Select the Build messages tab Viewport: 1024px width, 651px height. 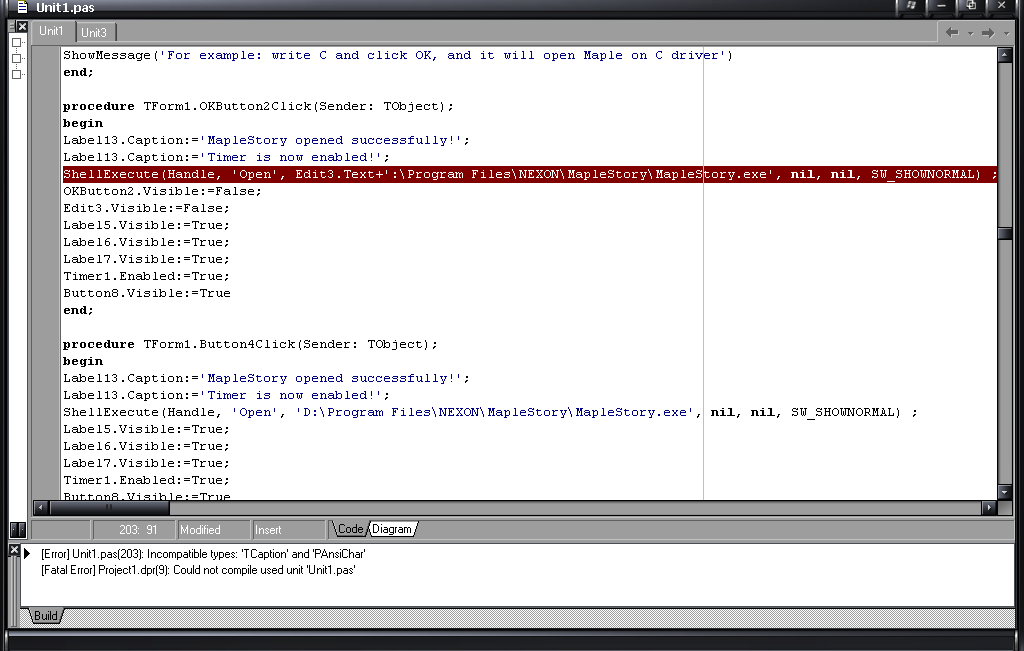coord(46,616)
